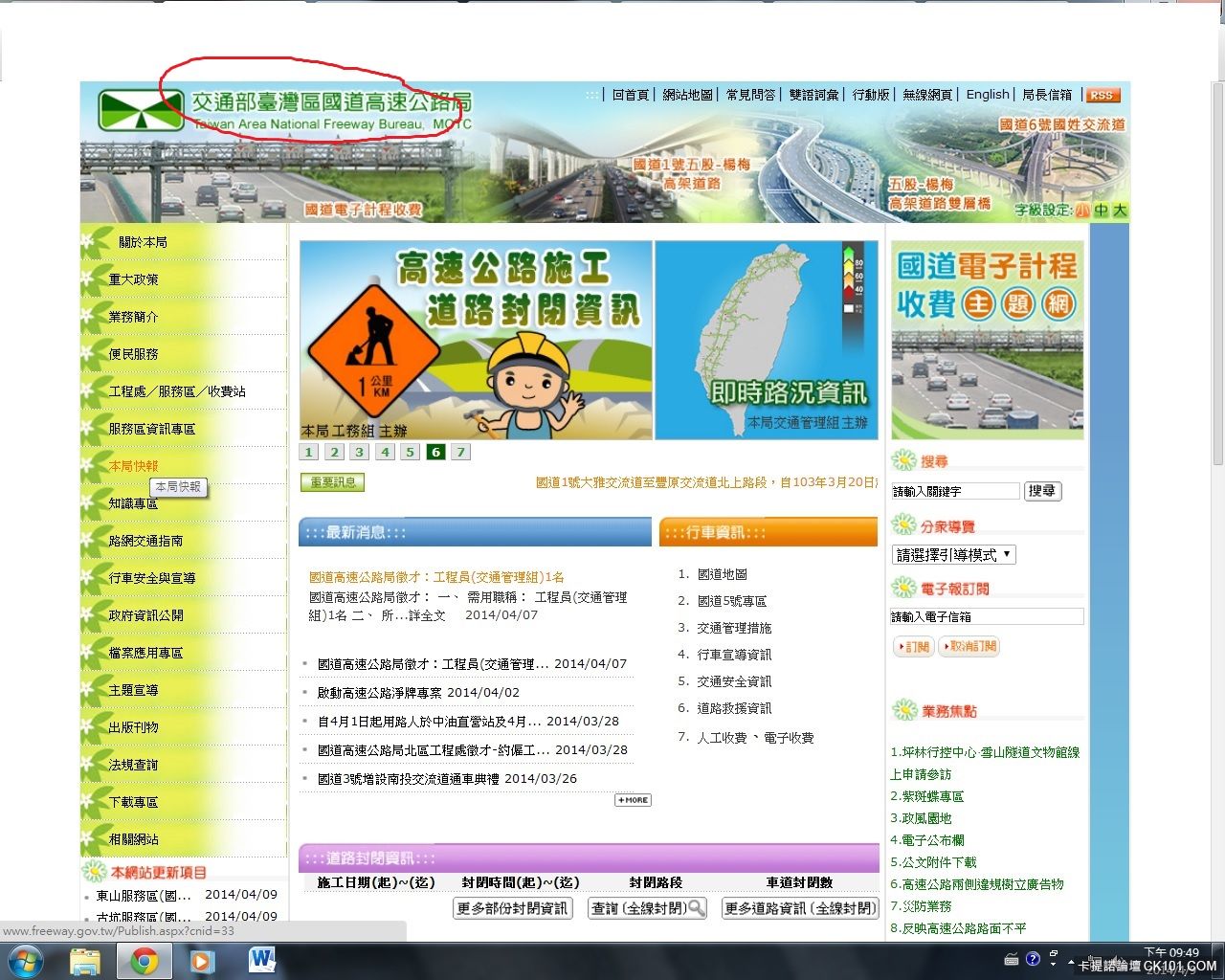Click highway construction road closure banner
The height and width of the screenshot is (980, 1225).
[476, 340]
